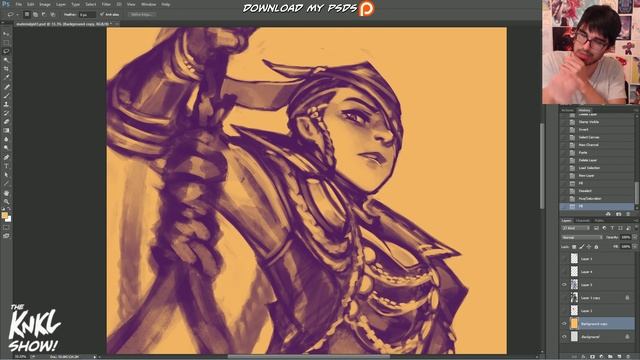Image resolution: width=640 pixels, height=360 pixels.
Task: Click Subtract from Selection mode icon
Action: [x=44, y=14]
